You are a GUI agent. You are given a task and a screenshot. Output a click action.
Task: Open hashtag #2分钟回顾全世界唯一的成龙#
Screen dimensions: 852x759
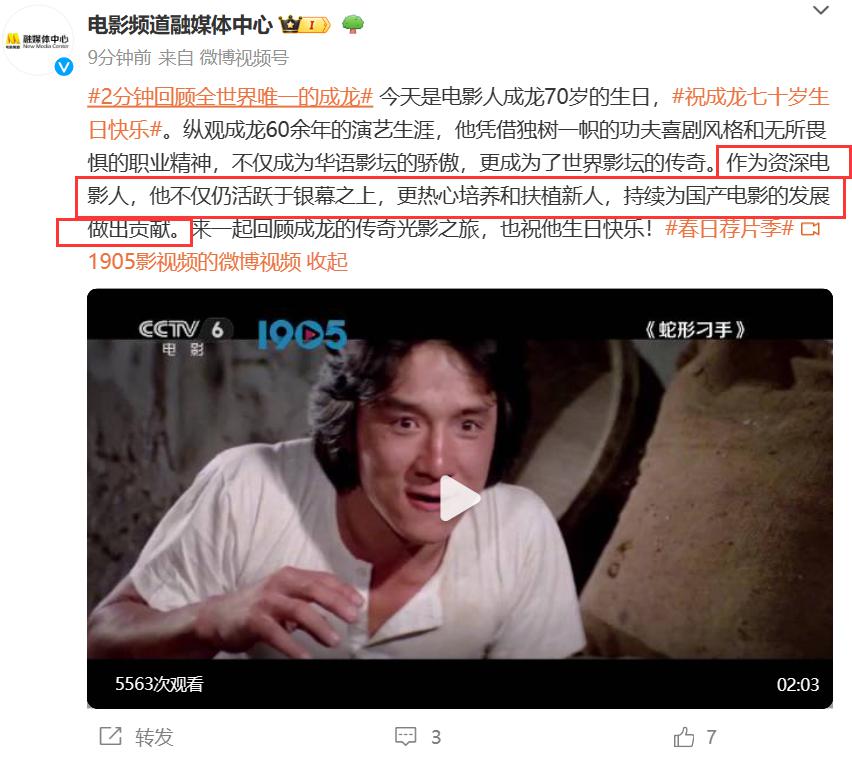click(230, 97)
